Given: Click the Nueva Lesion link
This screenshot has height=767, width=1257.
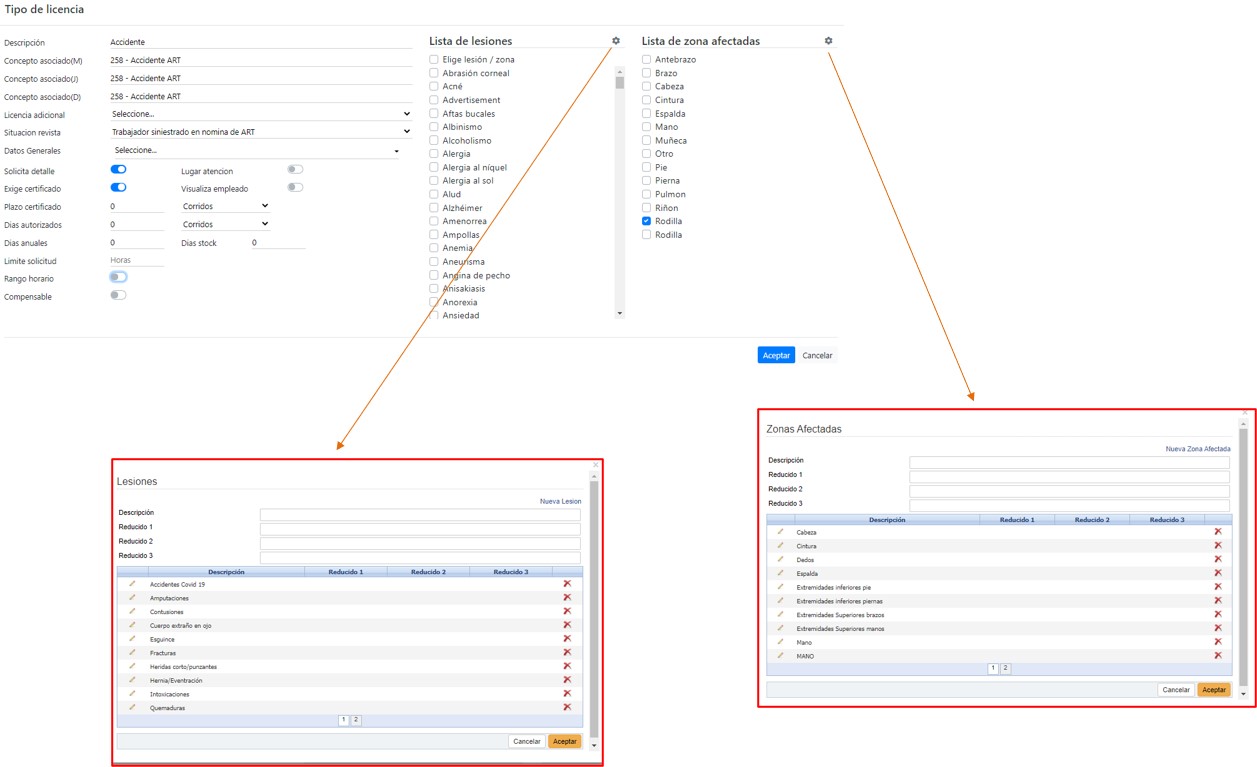Looking at the screenshot, I should coord(560,501).
